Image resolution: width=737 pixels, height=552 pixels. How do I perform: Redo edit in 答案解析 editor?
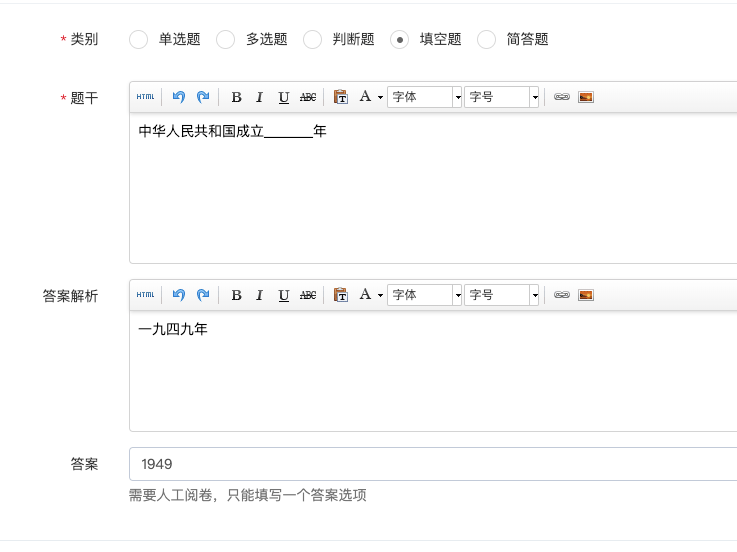click(x=203, y=295)
